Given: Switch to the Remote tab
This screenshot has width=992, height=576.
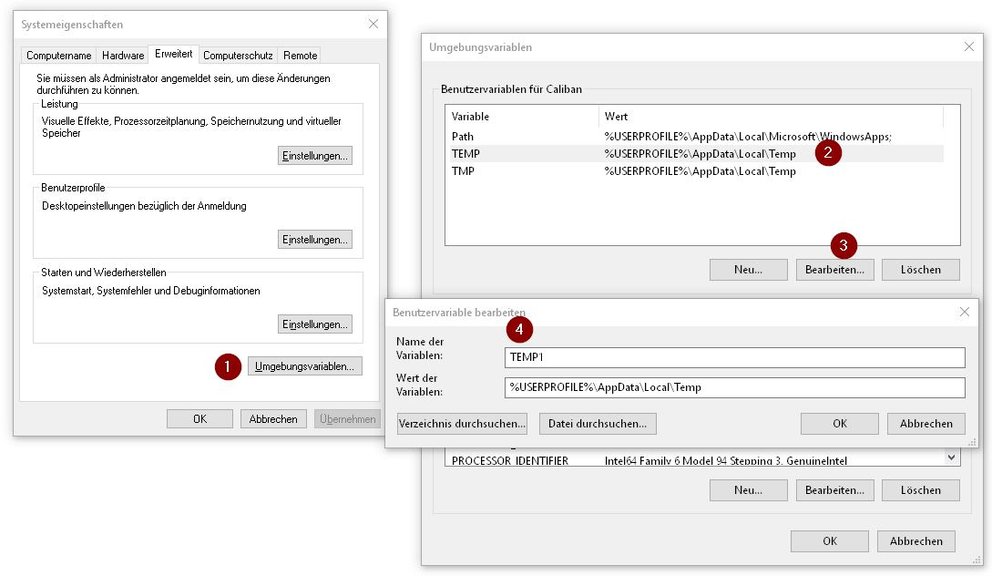Looking at the screenshot, I should pos(299,55).
